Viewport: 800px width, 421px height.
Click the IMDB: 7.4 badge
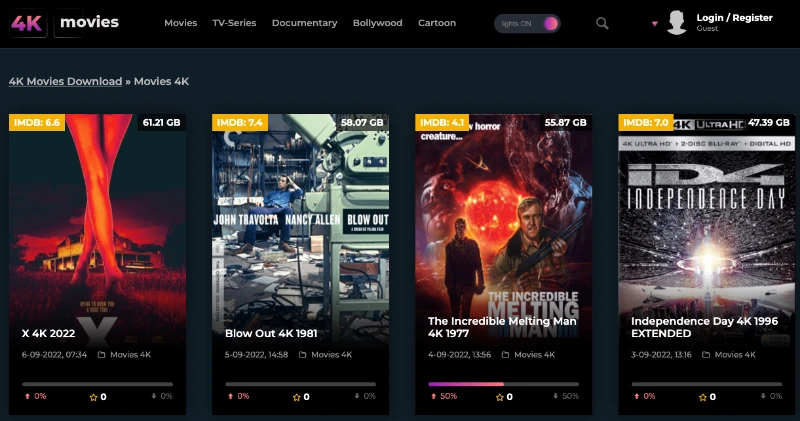click(x=240, y=122)
